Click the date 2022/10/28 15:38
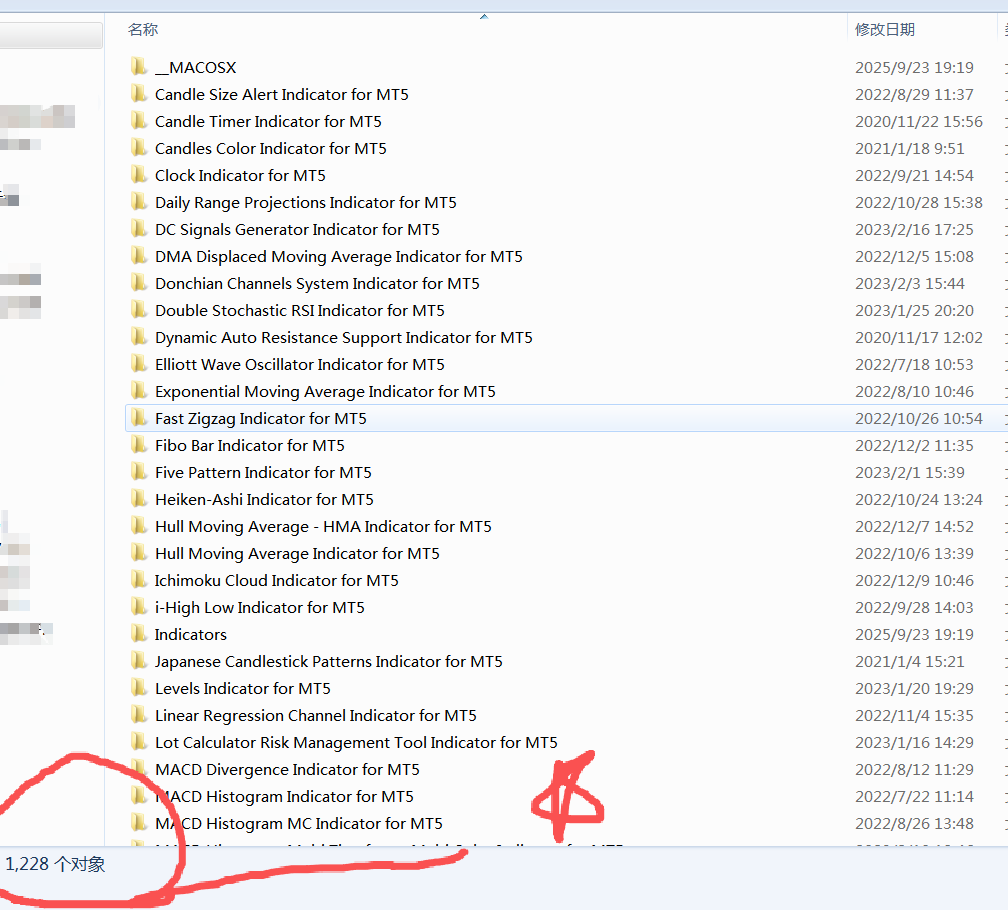The width and height of the screenshot is (1008, 910). 919,202
